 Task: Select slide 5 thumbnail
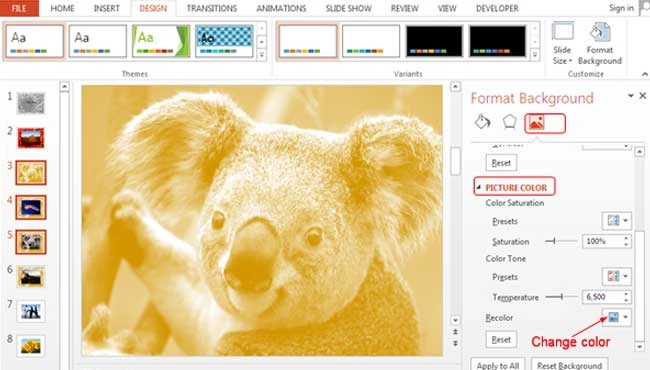[31, 242]
